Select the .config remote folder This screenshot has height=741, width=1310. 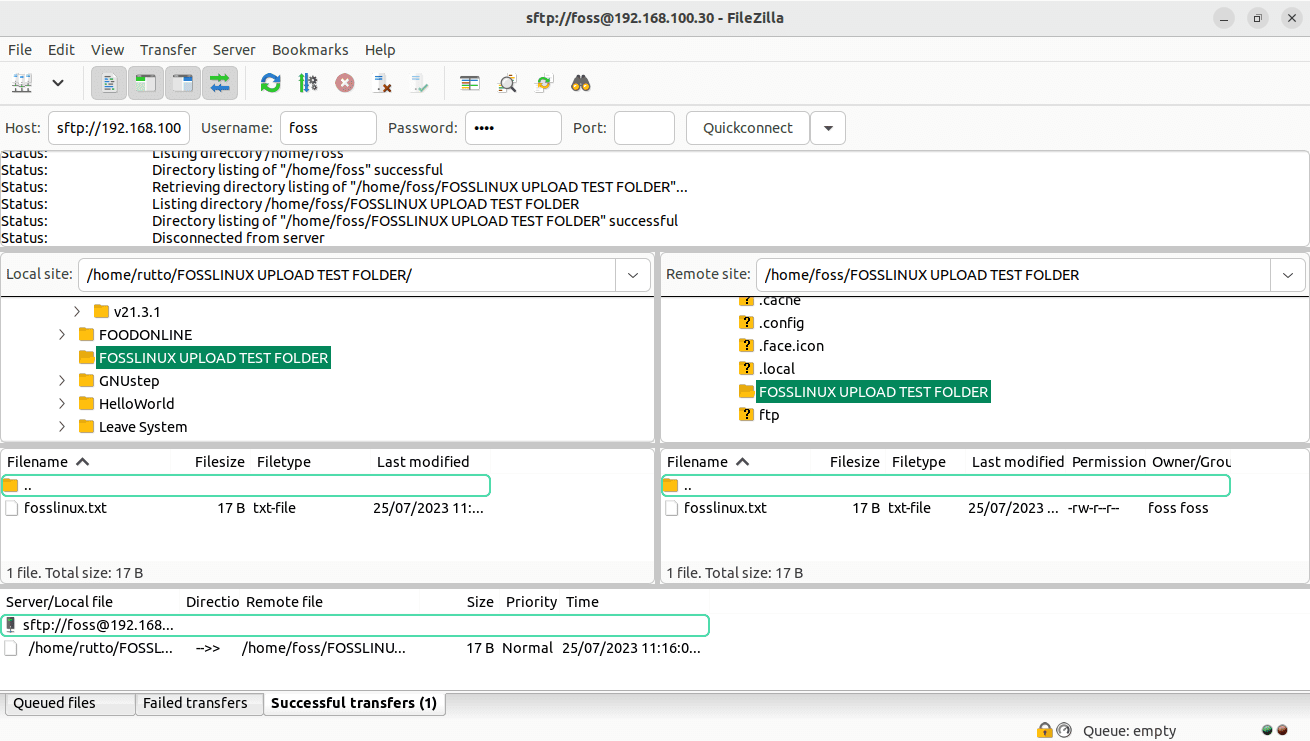[x=781, y=323]
